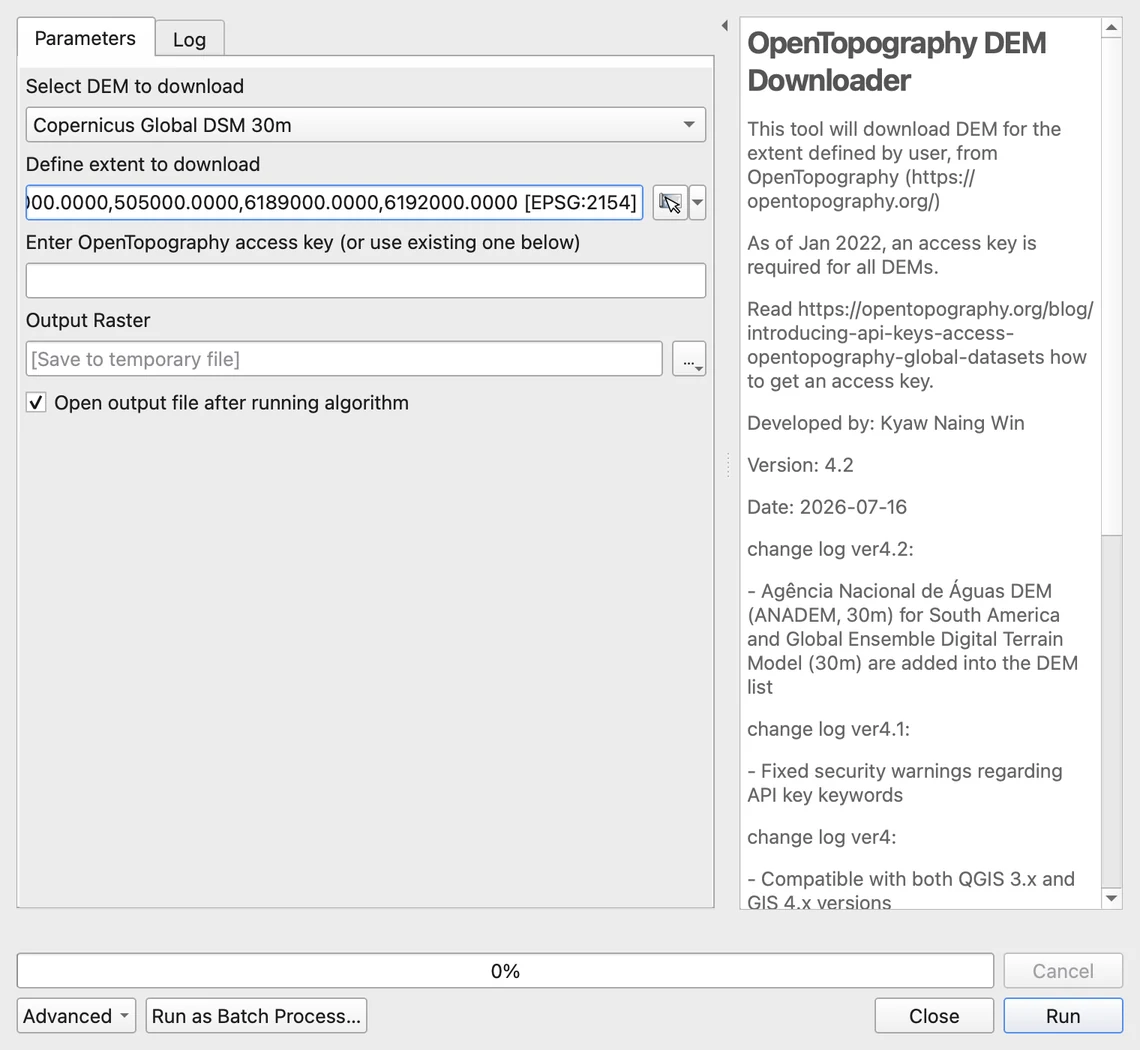This screenshot has width=1140, height=1050.
Task: Click the Output Raster path field
Action: click(x=344, y=358)
